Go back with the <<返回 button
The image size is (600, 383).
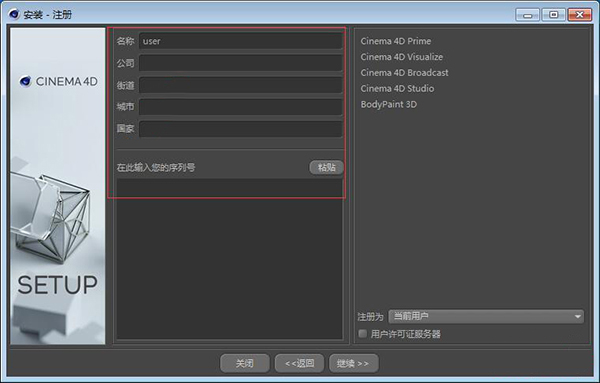[300, 363]
